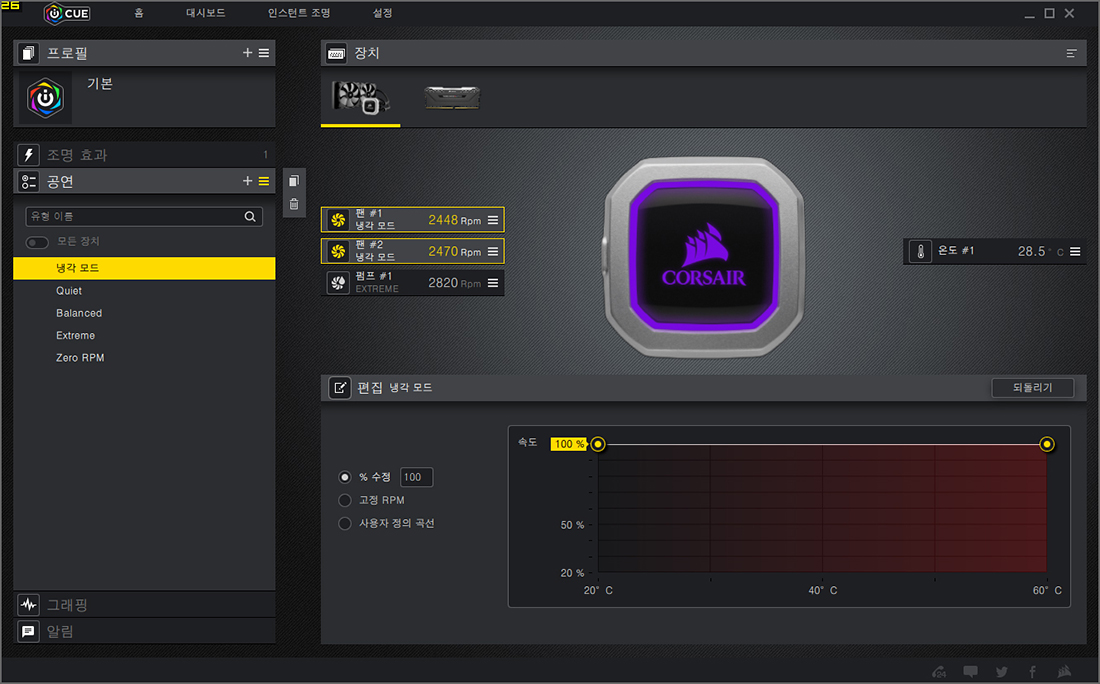Screen dimensions: 1100x684
Task: Select the 기본 profile icon
Action: coord(46,98)
